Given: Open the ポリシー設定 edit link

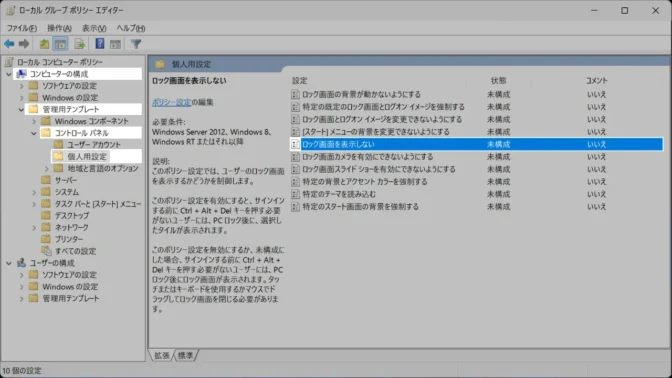Looking at the screenshot, I should point(171,102).
